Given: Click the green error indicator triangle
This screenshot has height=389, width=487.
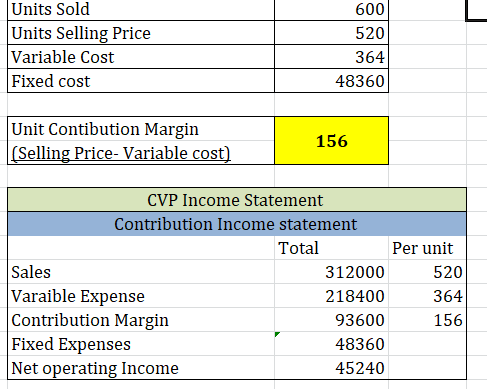Looking at the screenshot, I should tap(277, 334).
